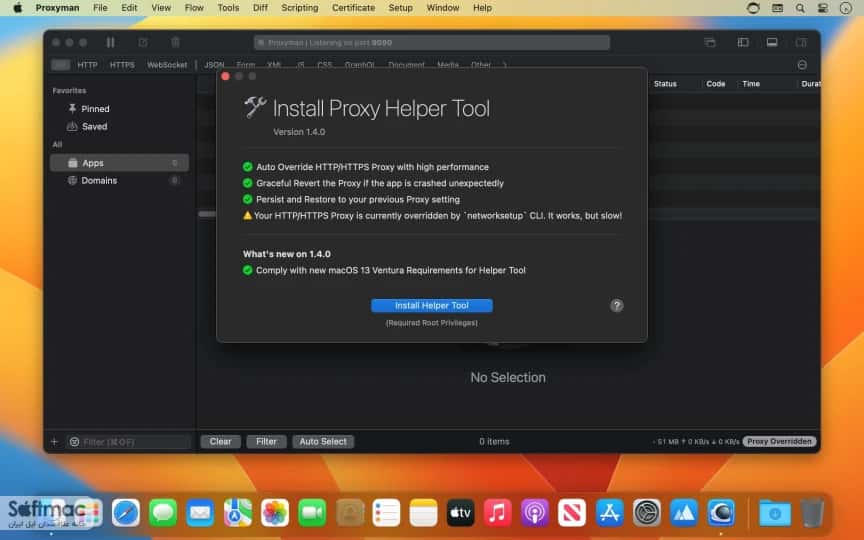Image resolution: width=864 pixels, height=540 pixels.
Task: Click the Clear button
Action: [x=220, y=441]
